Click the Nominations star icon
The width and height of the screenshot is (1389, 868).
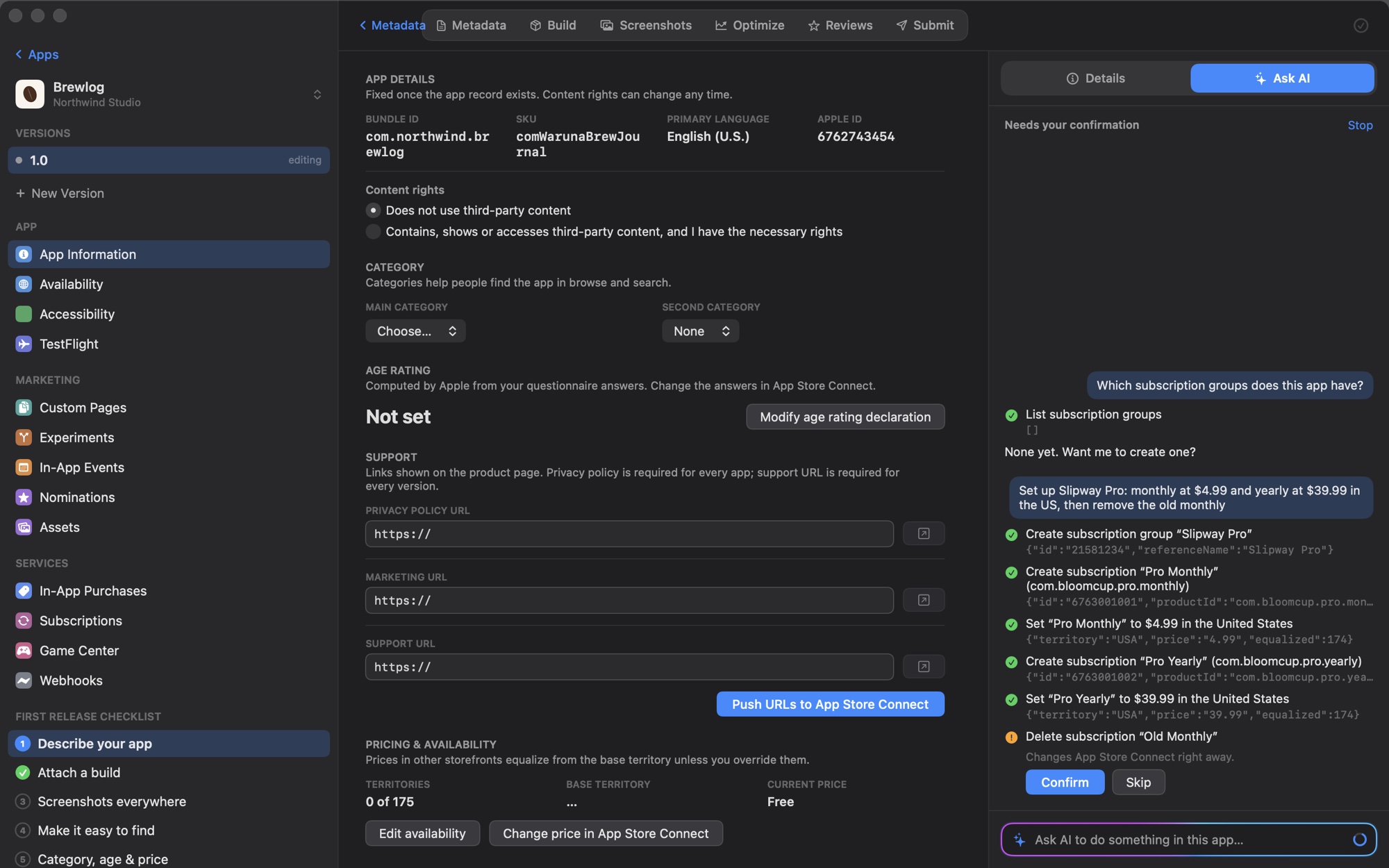pyautogui.click(x=24, y=497)
